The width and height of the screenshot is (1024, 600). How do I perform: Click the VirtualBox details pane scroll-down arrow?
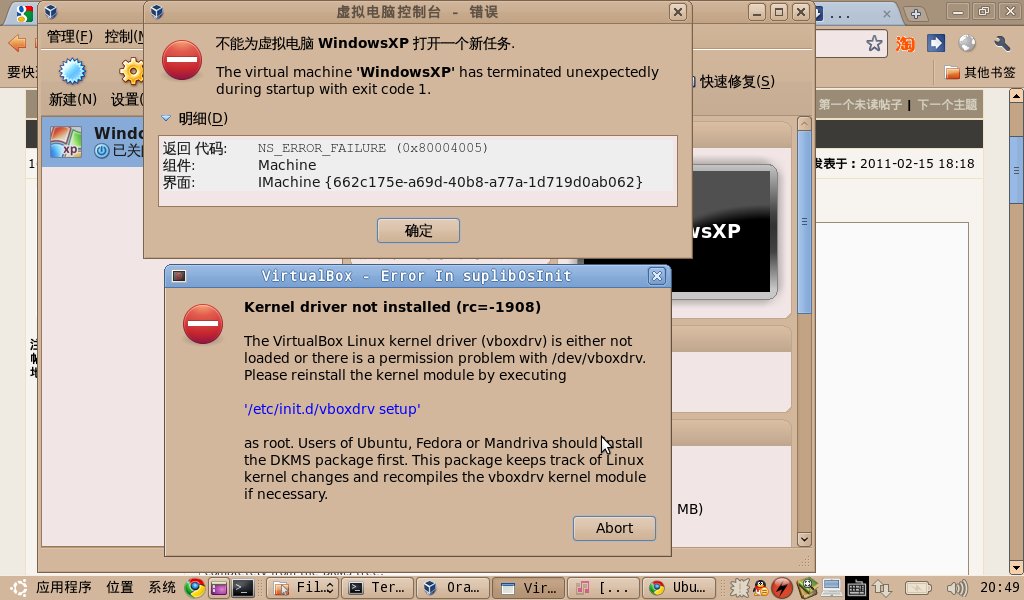804,540
